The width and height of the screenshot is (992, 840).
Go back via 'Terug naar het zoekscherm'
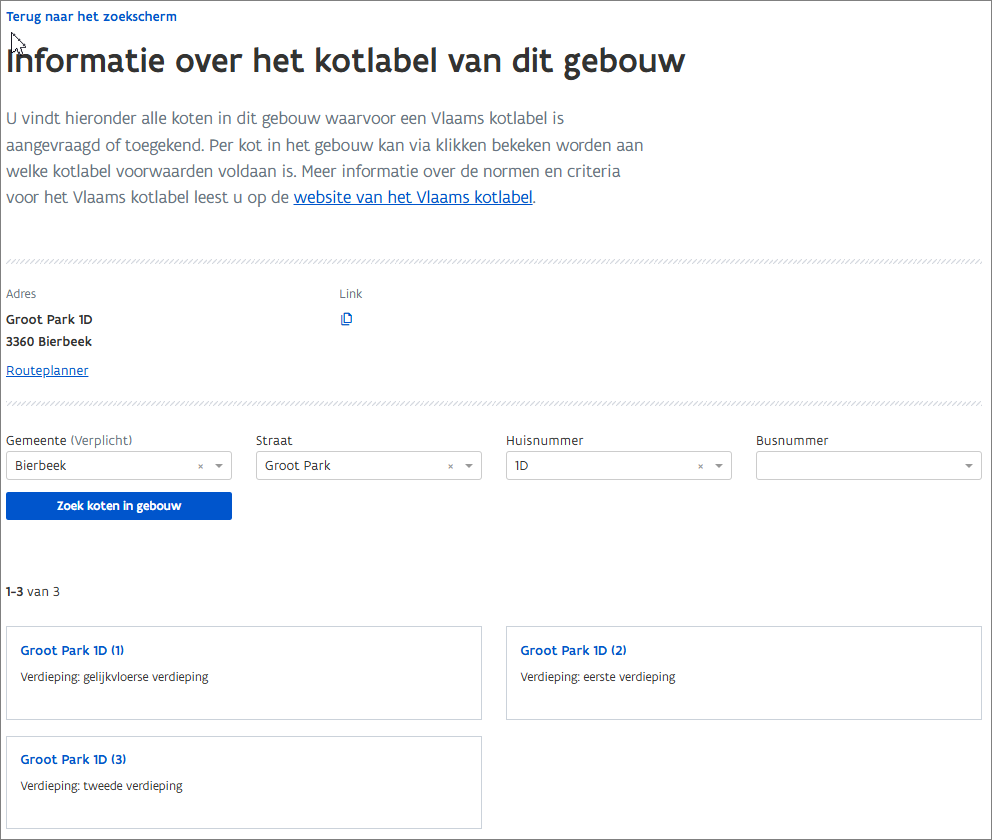click(x=92, y=17)
